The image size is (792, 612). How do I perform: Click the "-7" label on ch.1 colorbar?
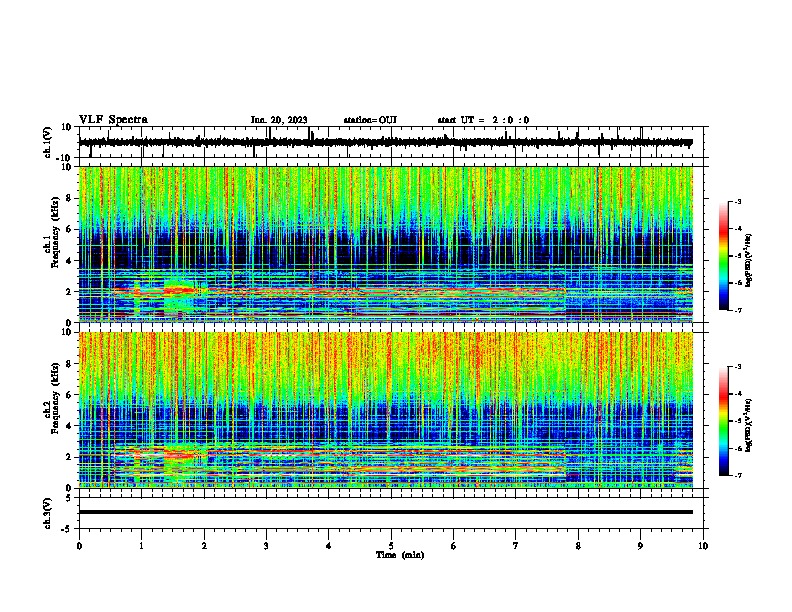pos(738,310)
